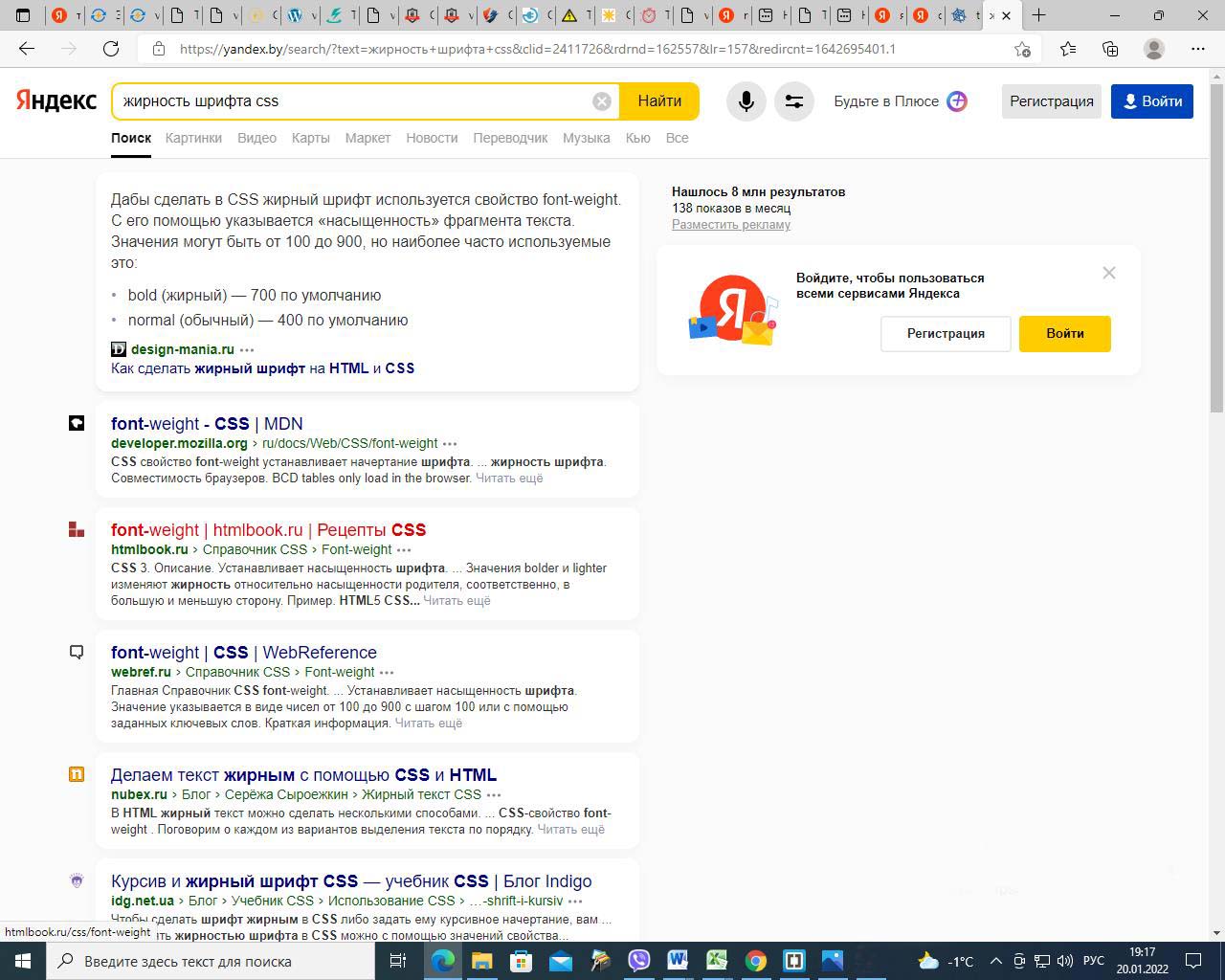This screenshot has height=980, width=1225.
Task: Open more options for developer.mozilla.org result
Action: point(450,444)
